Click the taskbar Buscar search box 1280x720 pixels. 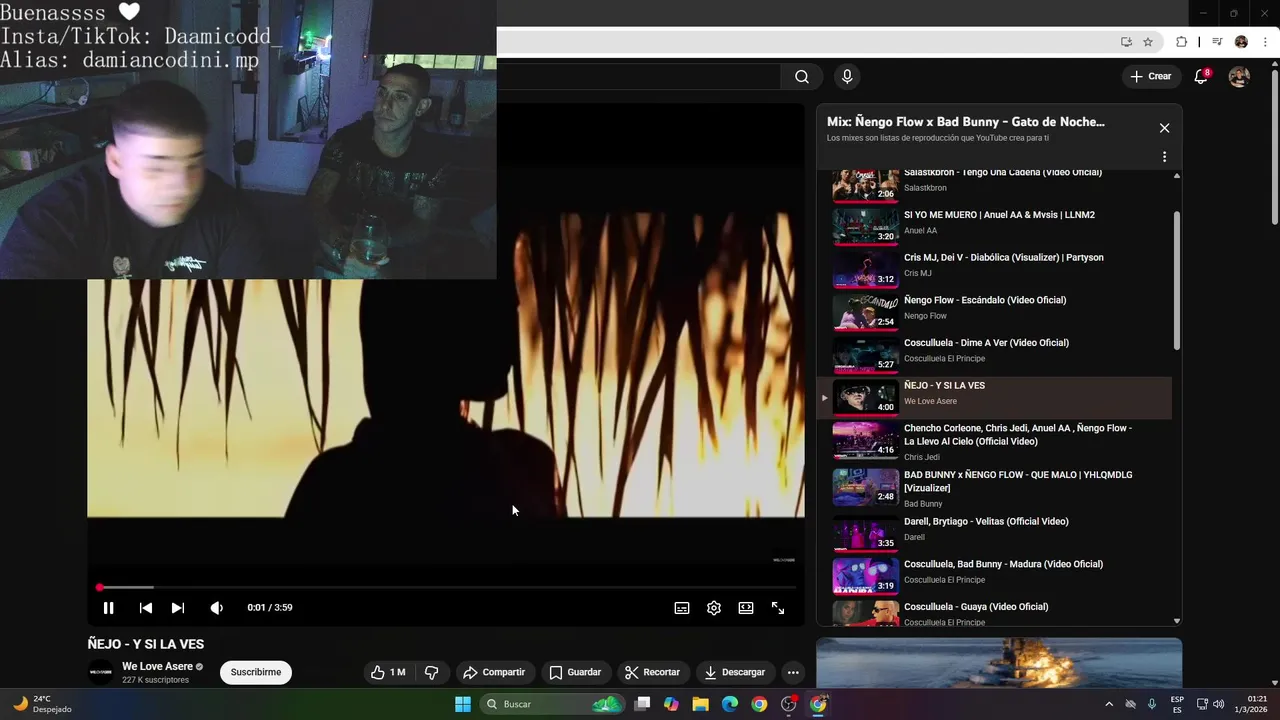[552, 704]
